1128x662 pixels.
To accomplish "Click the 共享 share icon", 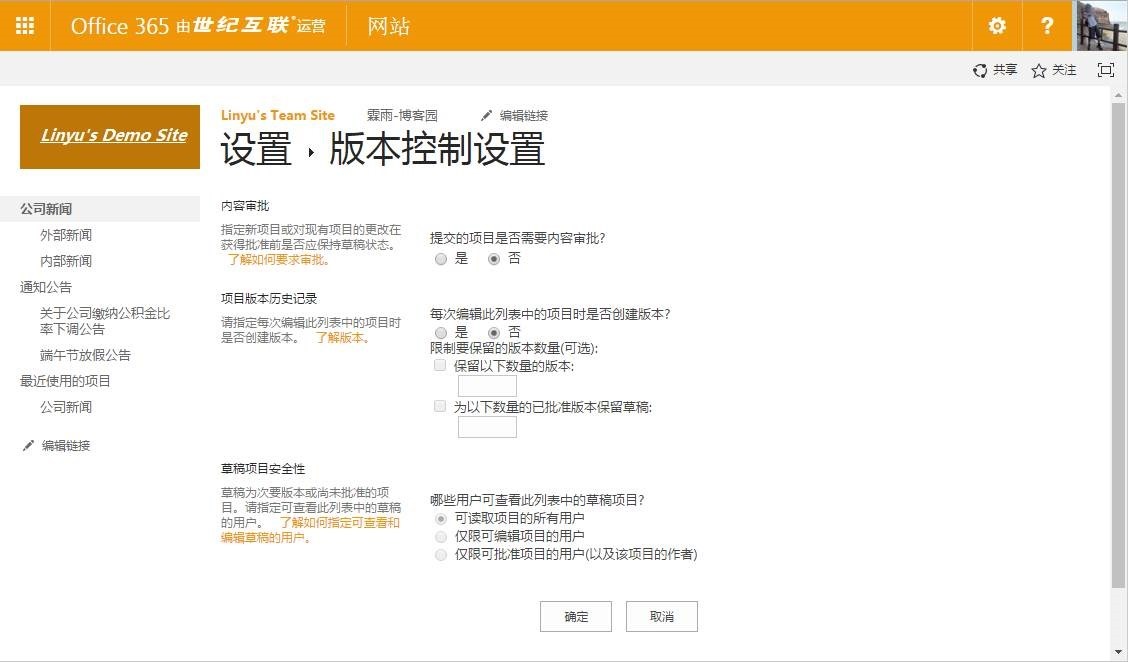I will point(981,70).
